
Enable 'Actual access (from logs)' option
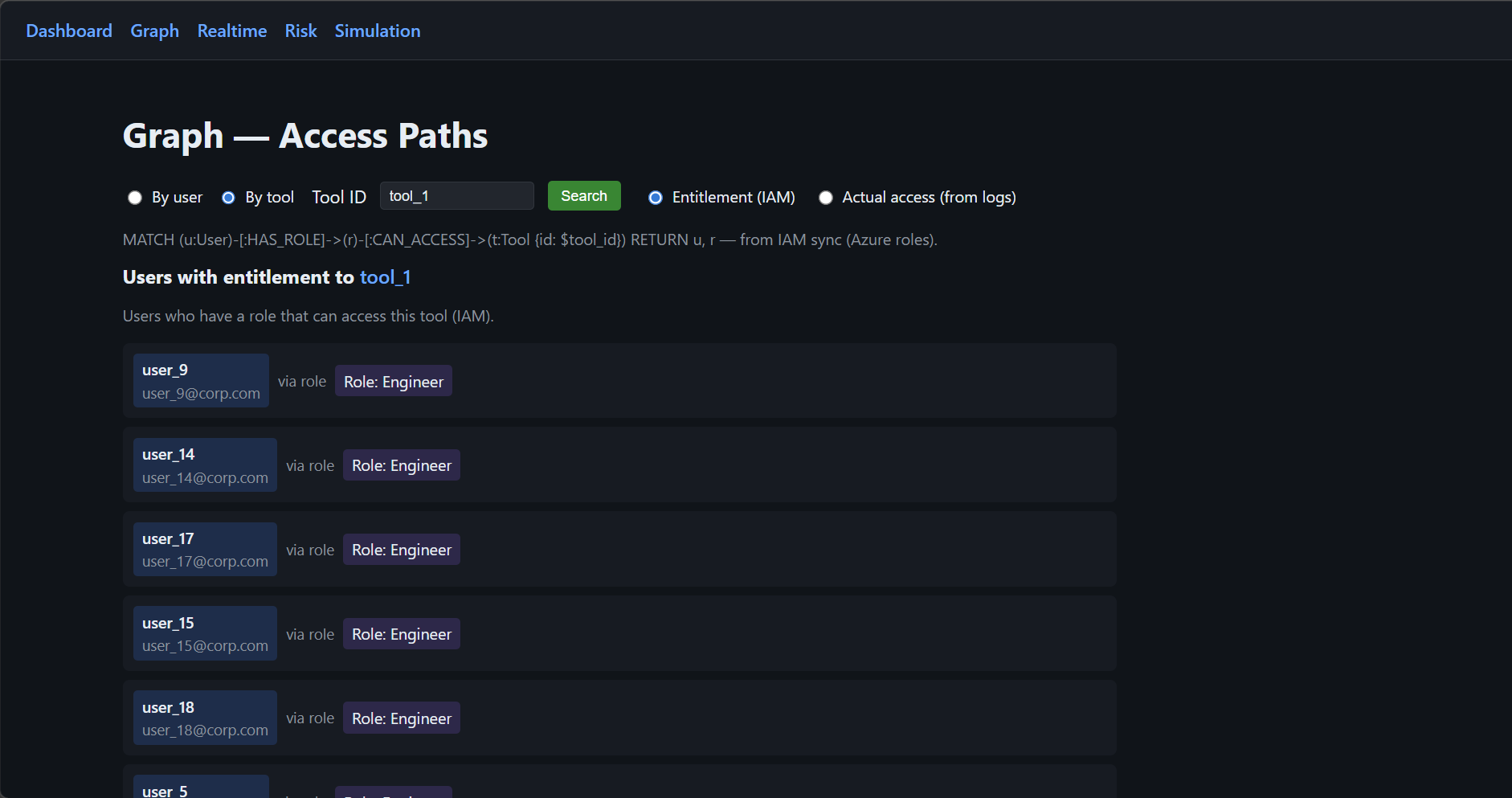826,197
